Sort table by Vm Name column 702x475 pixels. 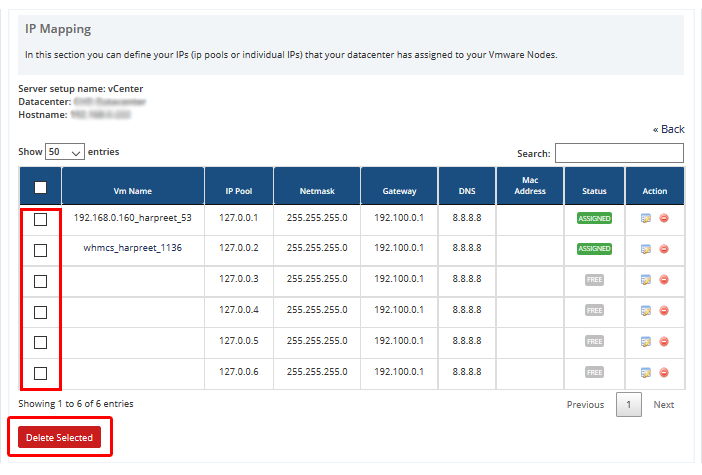click(x=133, y=191)
